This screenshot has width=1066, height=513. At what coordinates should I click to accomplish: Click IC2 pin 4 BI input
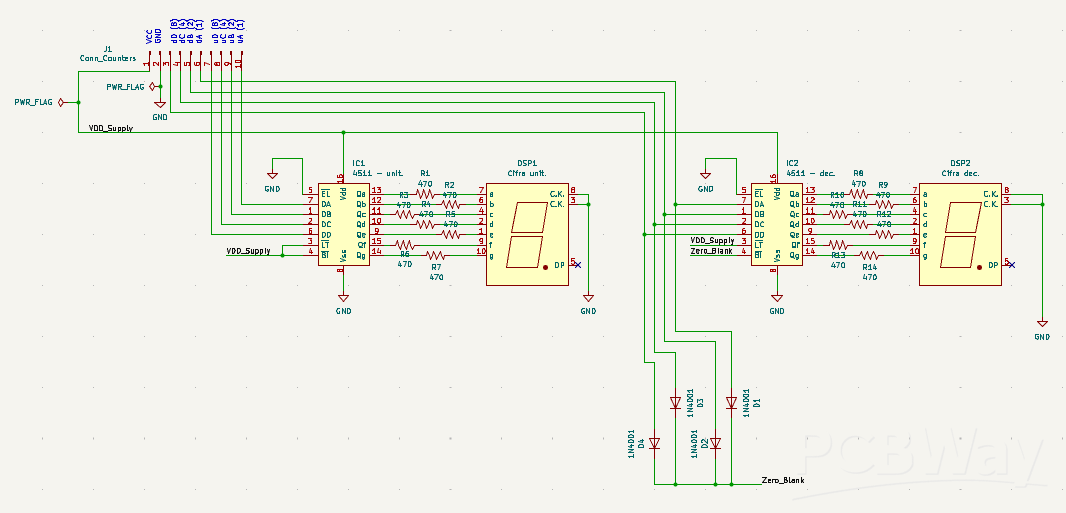pos(743,252)
